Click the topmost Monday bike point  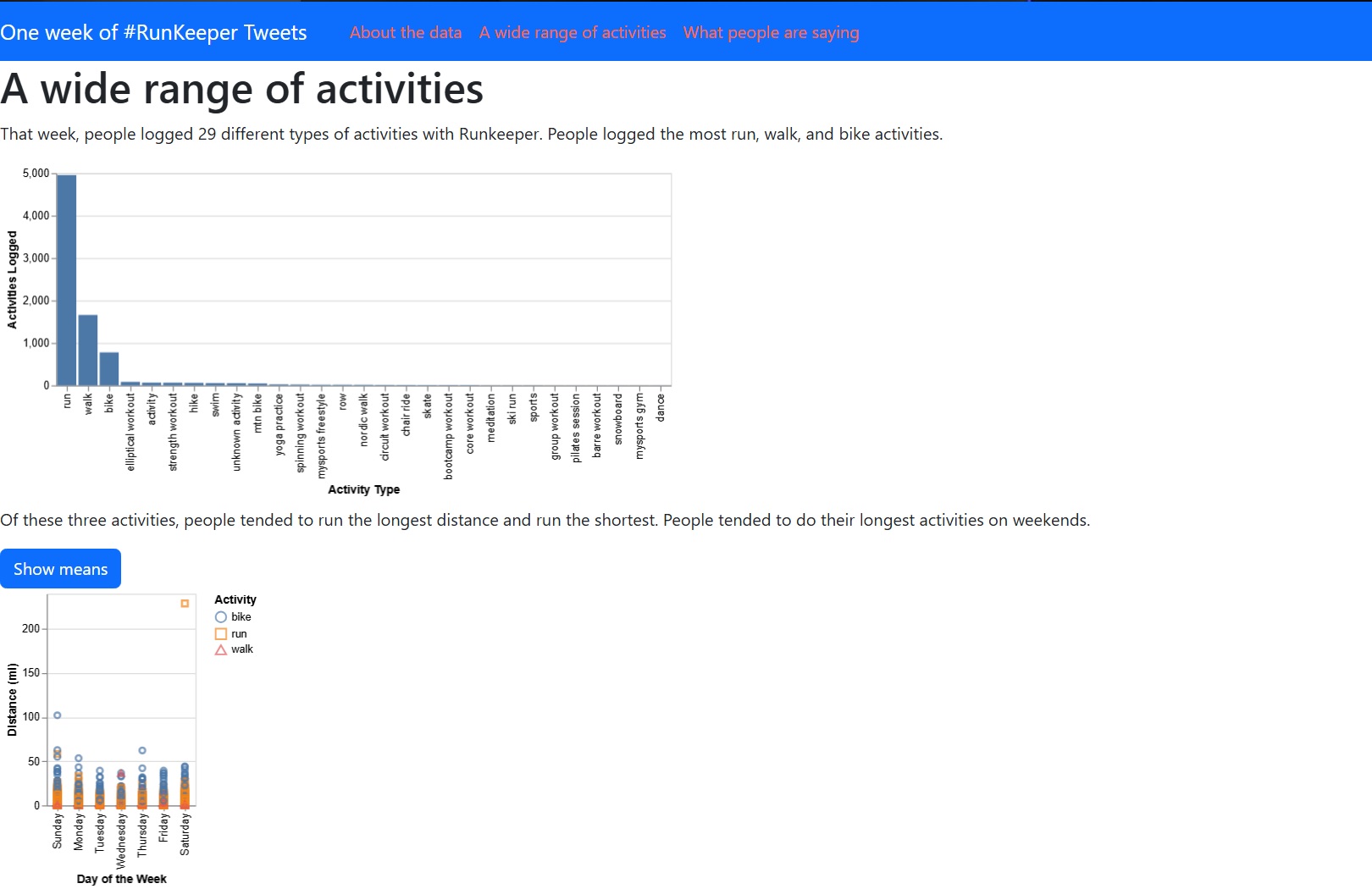(79, 759)
